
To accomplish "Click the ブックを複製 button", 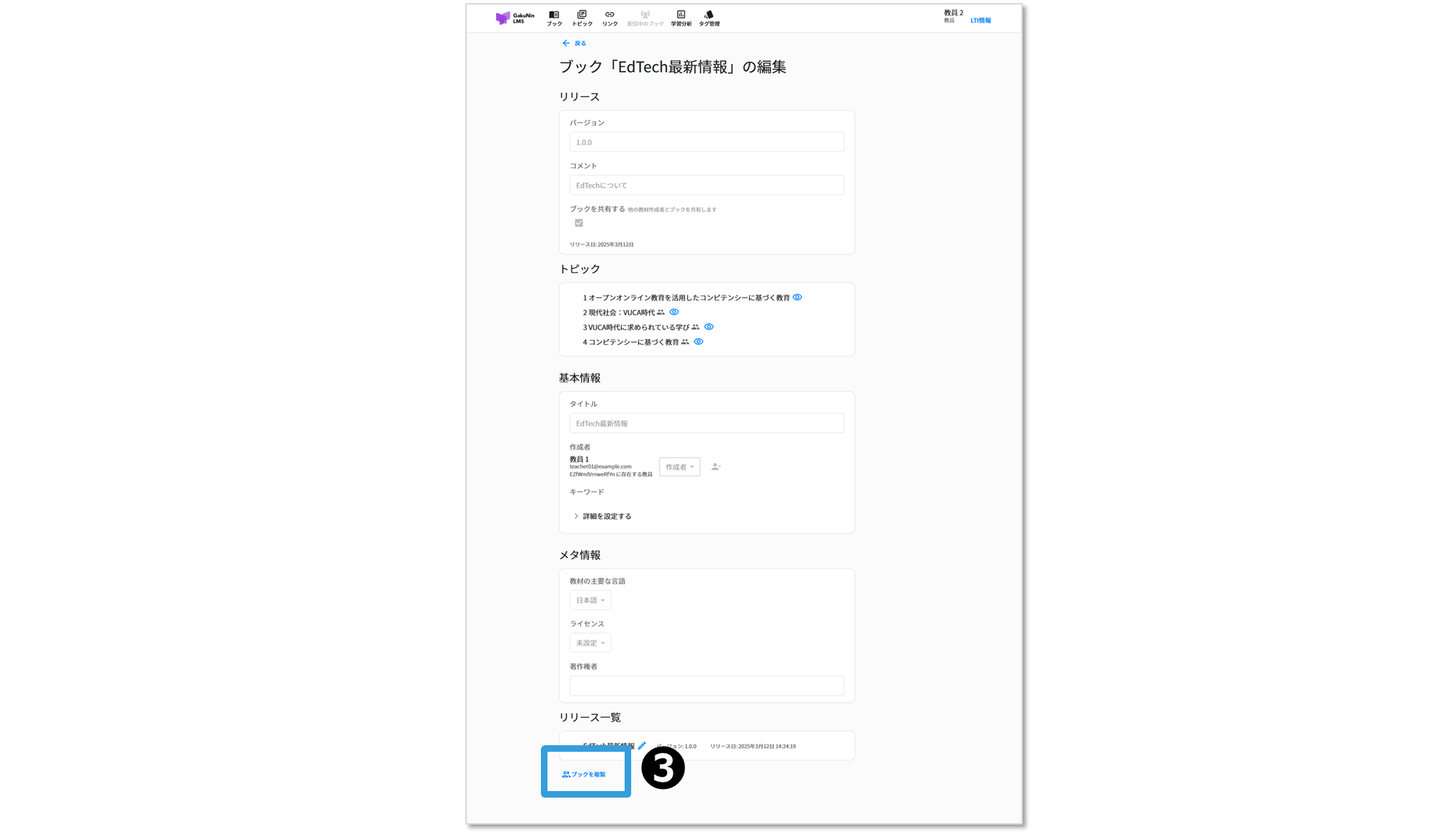I will 584,774.
